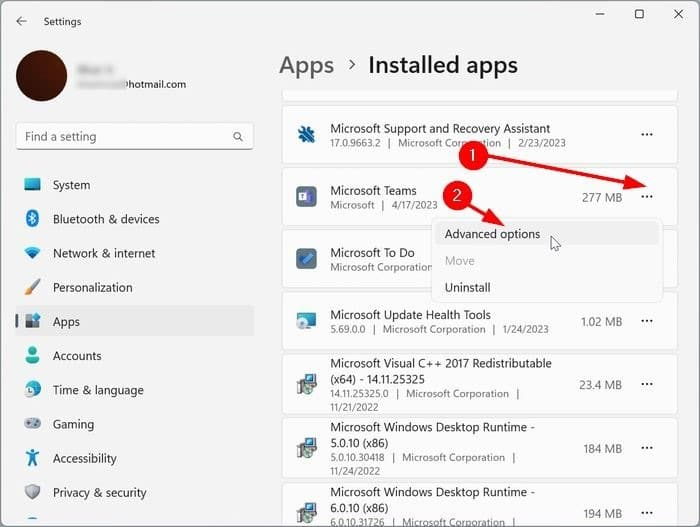Focus the Find a setting search box
This screenshot has height=527, width=700.
(134, 136)
